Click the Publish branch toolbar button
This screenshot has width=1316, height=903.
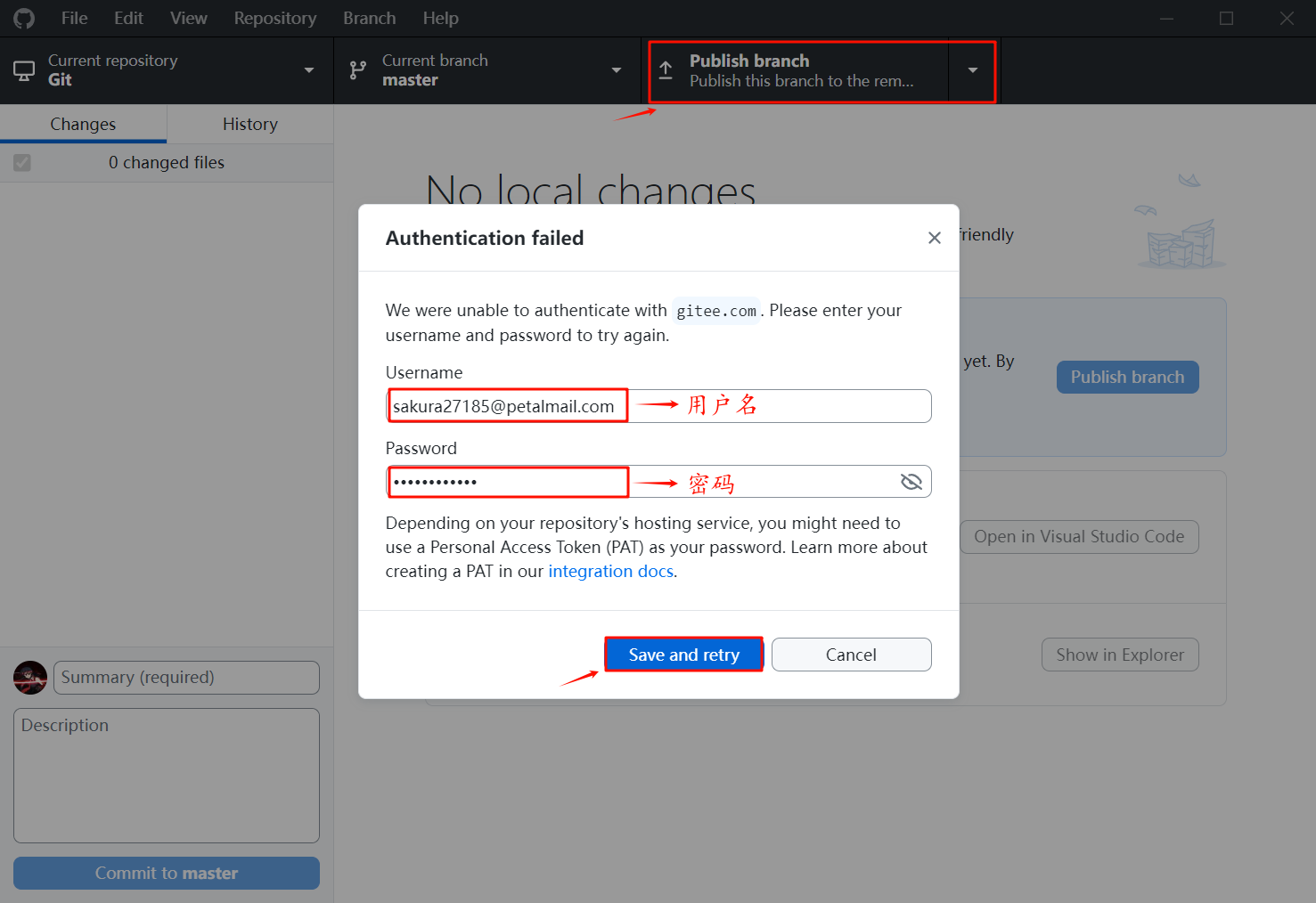pos(795,70)
